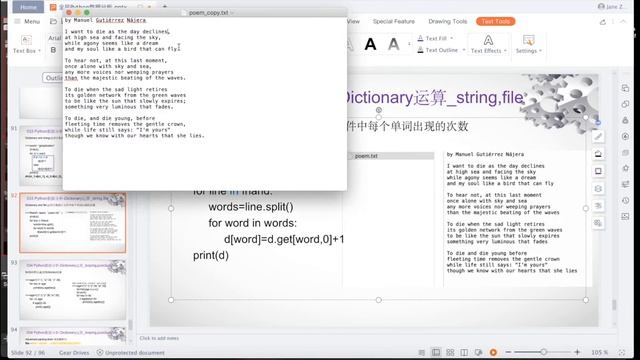This screenshot has width=640, height=360.
Task: Click the Slide 92 / 96 indicator
Action: 27,352
